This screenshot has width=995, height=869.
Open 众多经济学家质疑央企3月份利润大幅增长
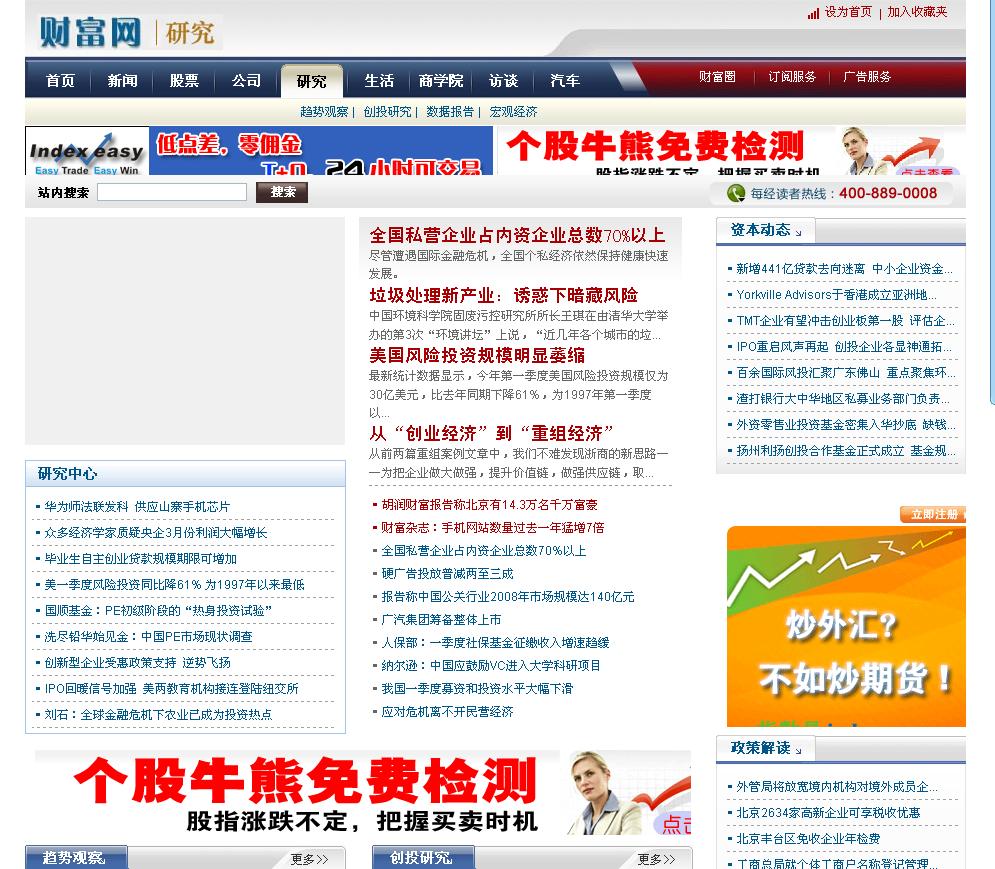(x=155, y=533)
